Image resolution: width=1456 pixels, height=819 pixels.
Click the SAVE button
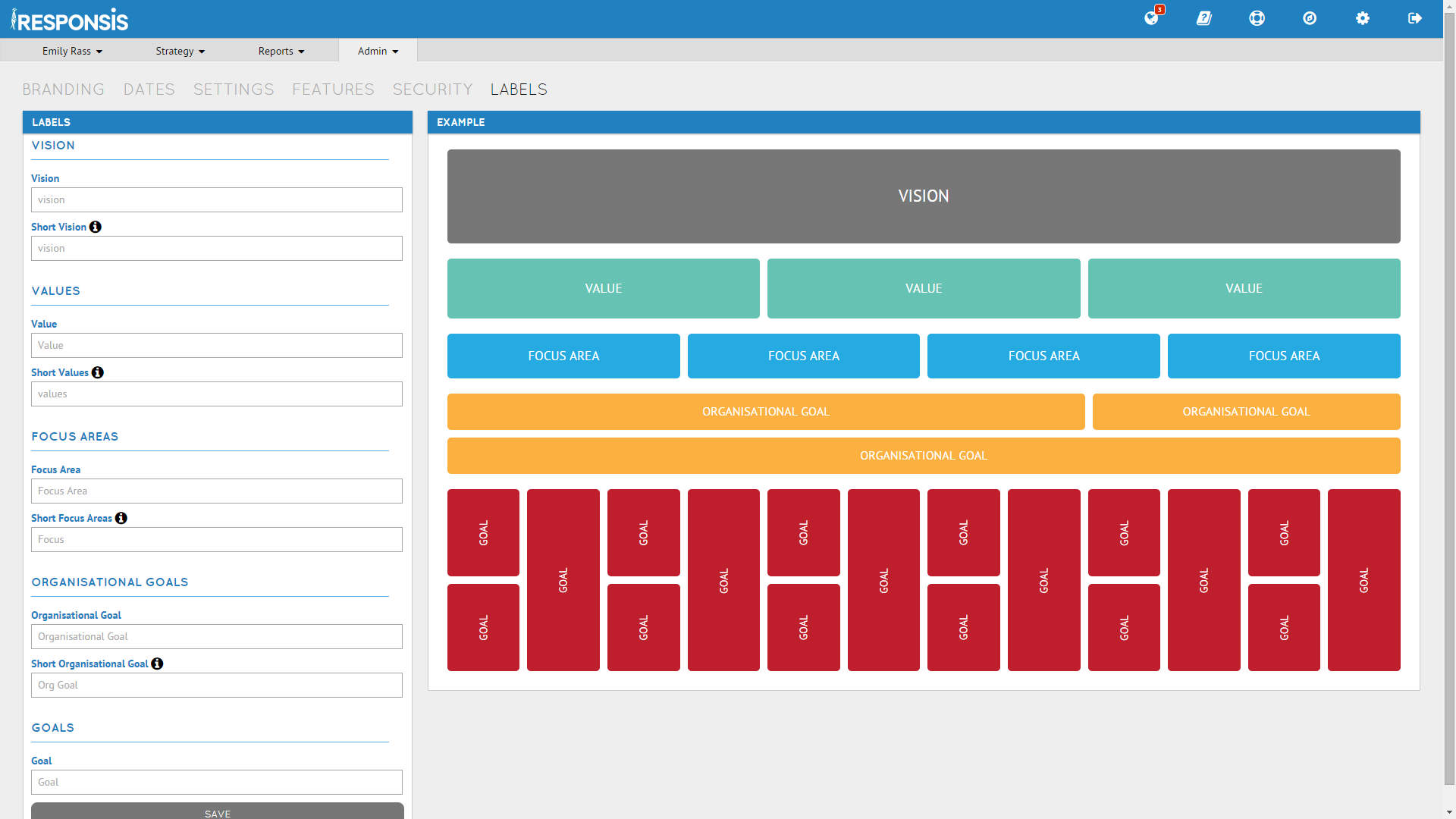pyautogui.click(x=216, y=814)
